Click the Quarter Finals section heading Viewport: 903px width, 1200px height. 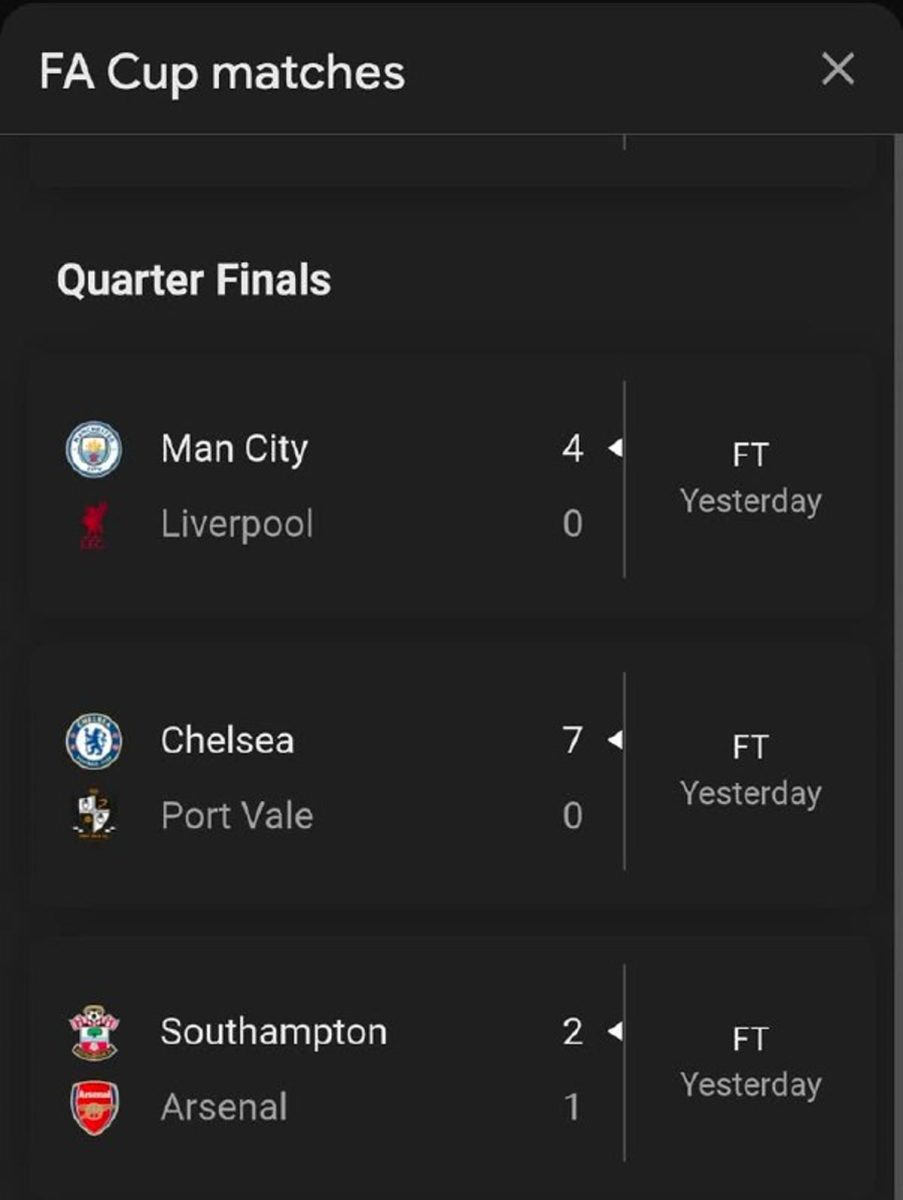click(x=194, y=280)
